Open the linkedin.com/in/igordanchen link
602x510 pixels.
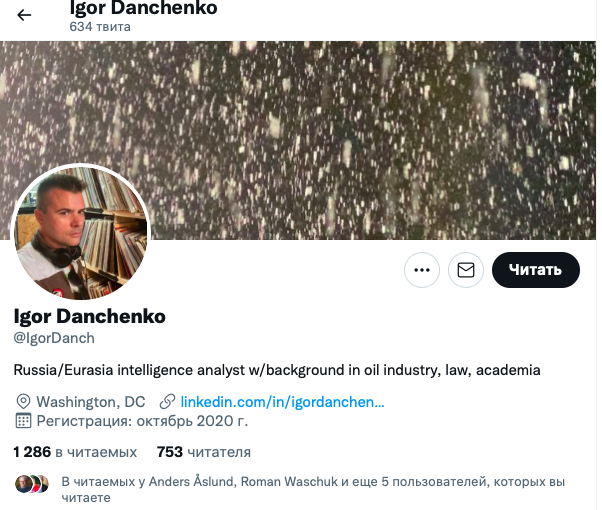coord(282,402)
